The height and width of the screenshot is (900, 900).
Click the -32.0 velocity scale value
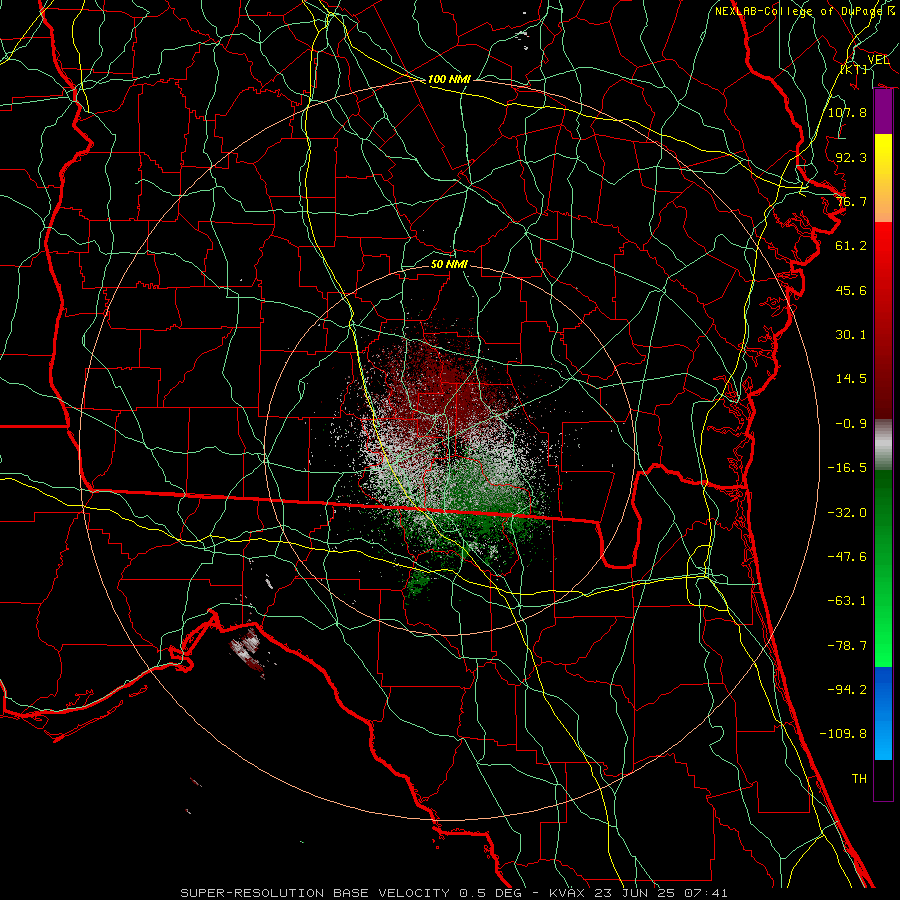pyautogui.click(x=847, y=513)
